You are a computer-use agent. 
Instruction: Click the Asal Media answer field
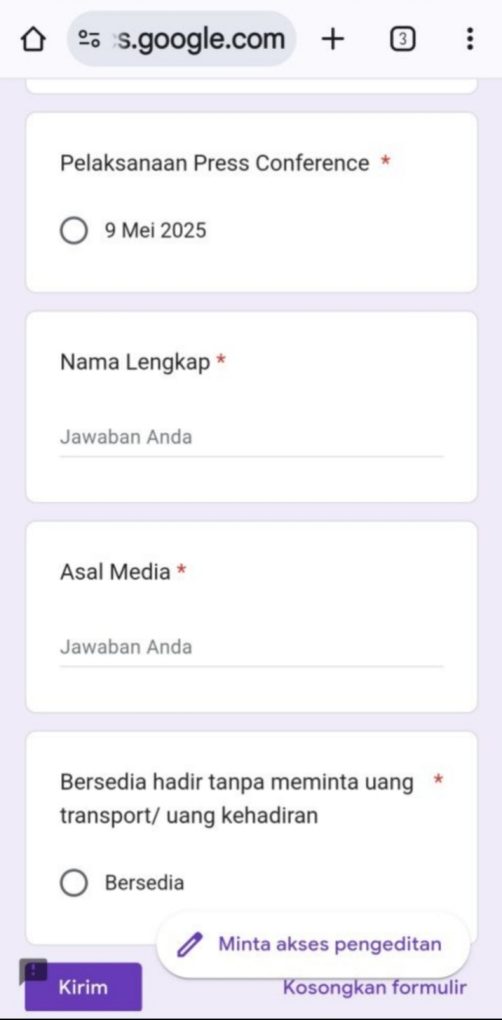coord(252,647)
